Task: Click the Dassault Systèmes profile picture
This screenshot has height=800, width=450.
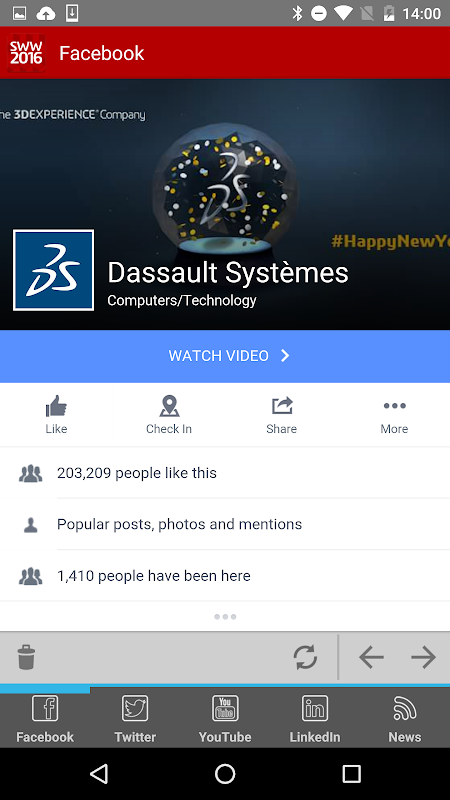Action: point(54,270)
